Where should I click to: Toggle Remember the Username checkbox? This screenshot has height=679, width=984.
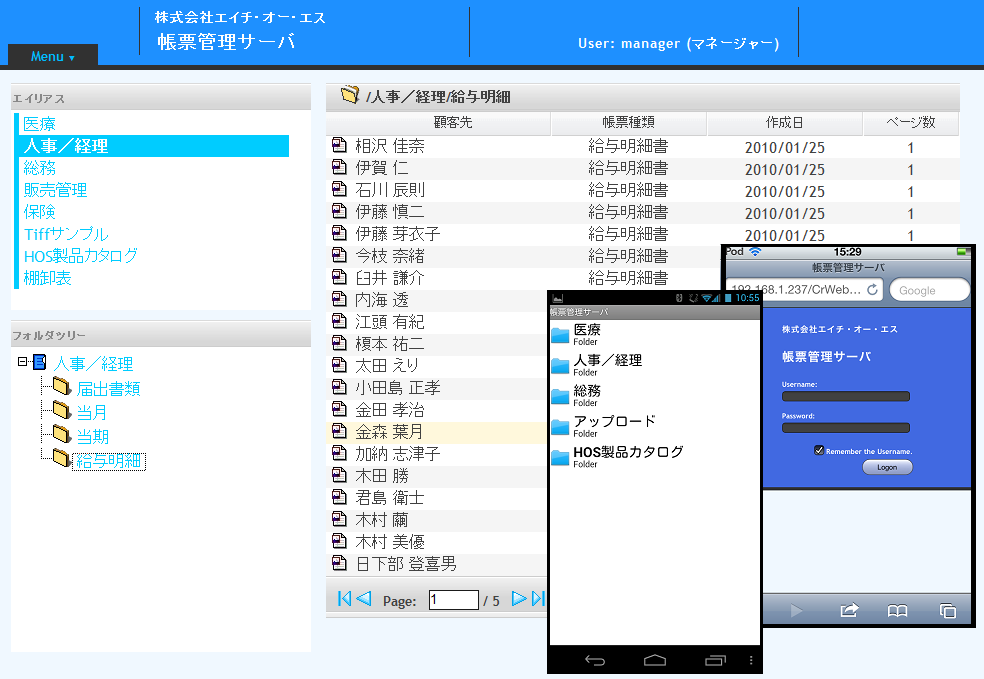coord(819,450)
